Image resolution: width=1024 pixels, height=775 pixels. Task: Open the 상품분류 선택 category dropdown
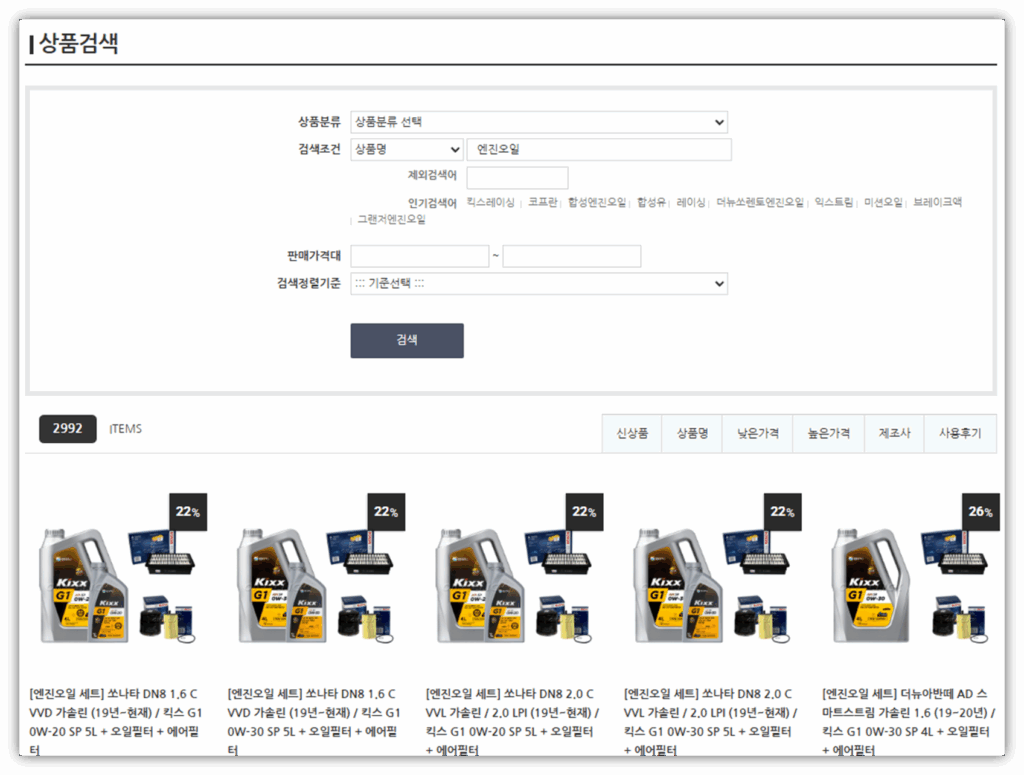[538, 122]
